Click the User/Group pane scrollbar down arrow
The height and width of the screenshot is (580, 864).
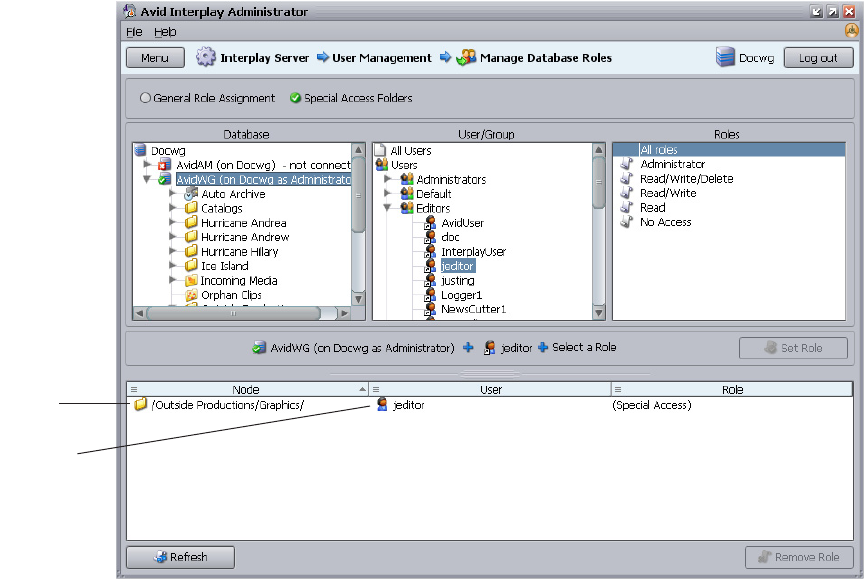coord(598,313)
